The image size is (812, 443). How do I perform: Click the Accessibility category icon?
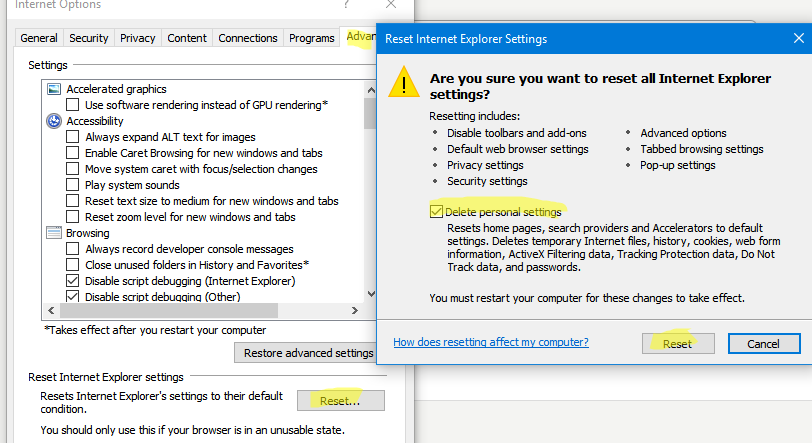point(55,121)
